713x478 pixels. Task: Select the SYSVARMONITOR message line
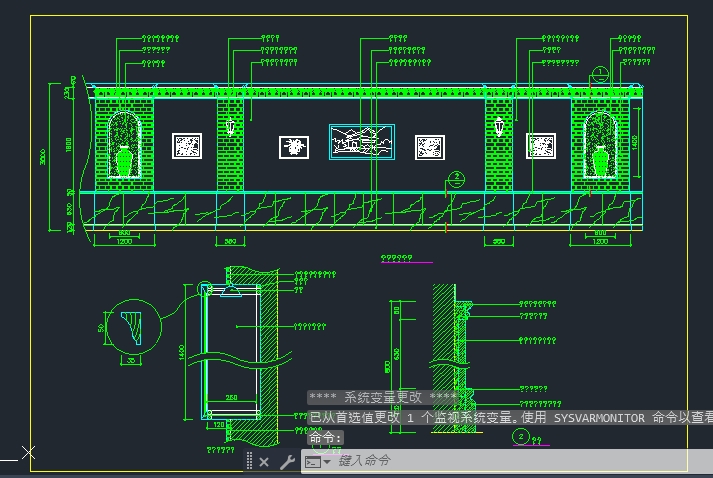(510, 418)
